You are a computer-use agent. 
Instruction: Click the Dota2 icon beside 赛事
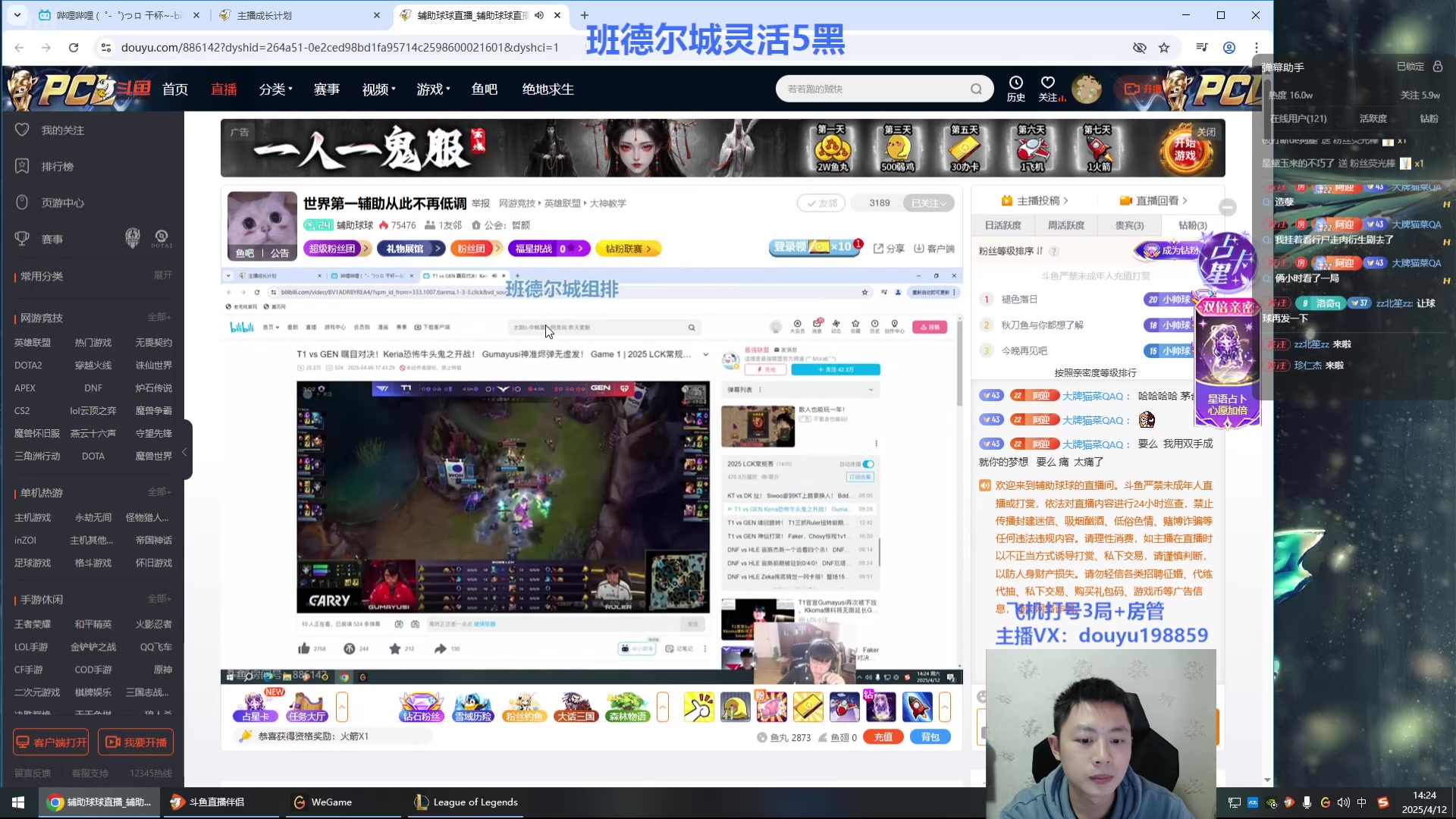point(162,239)
